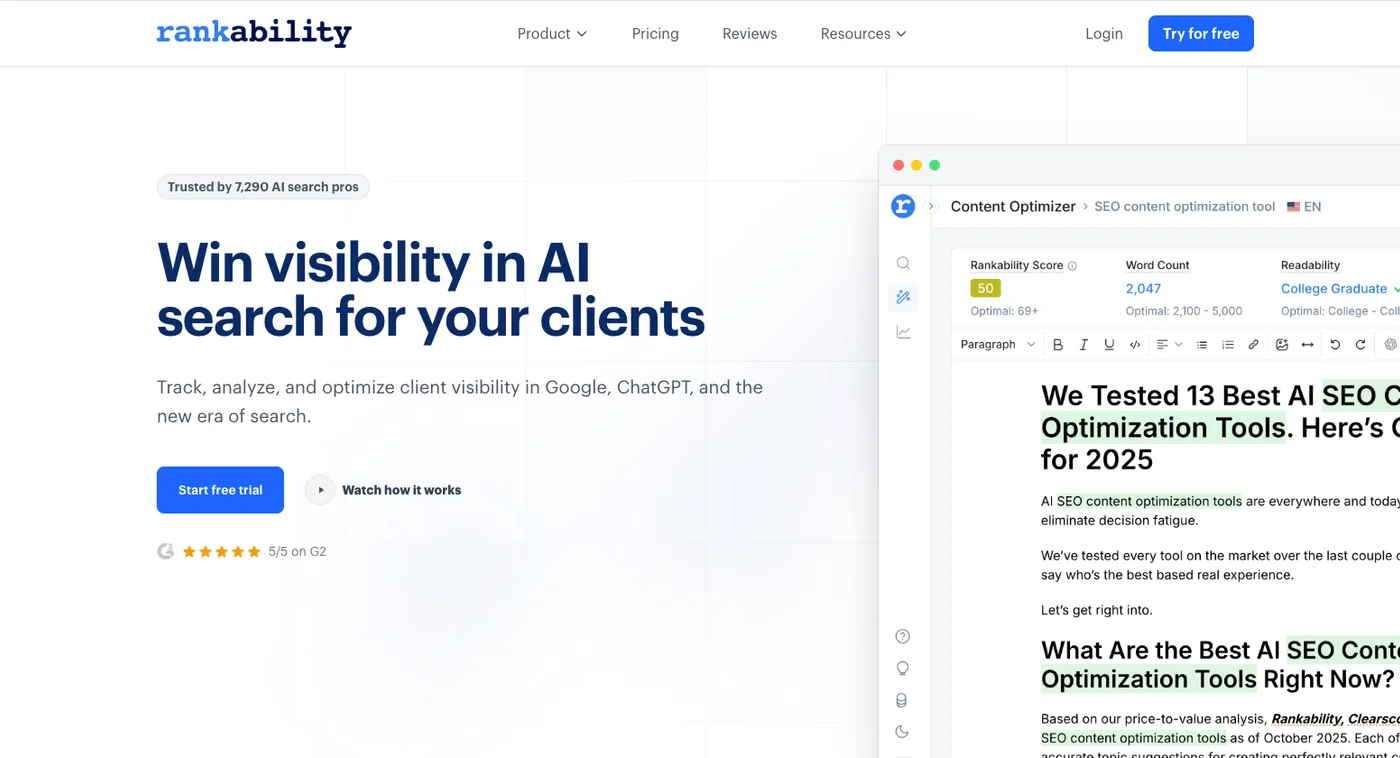Click the Optimal: 2,100 - 5,000 label
1400x758 pixels.
tap(1184, 311)
